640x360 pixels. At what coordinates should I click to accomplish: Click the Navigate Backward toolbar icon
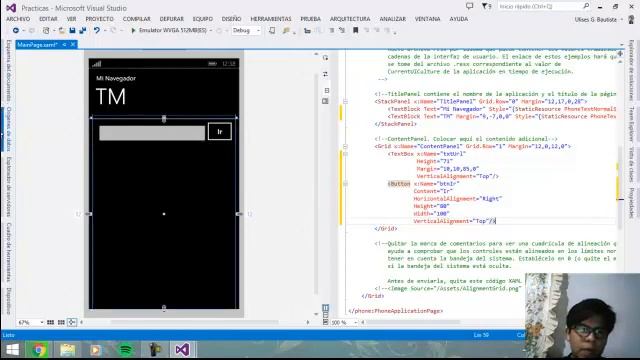click(x=16, y=30)
